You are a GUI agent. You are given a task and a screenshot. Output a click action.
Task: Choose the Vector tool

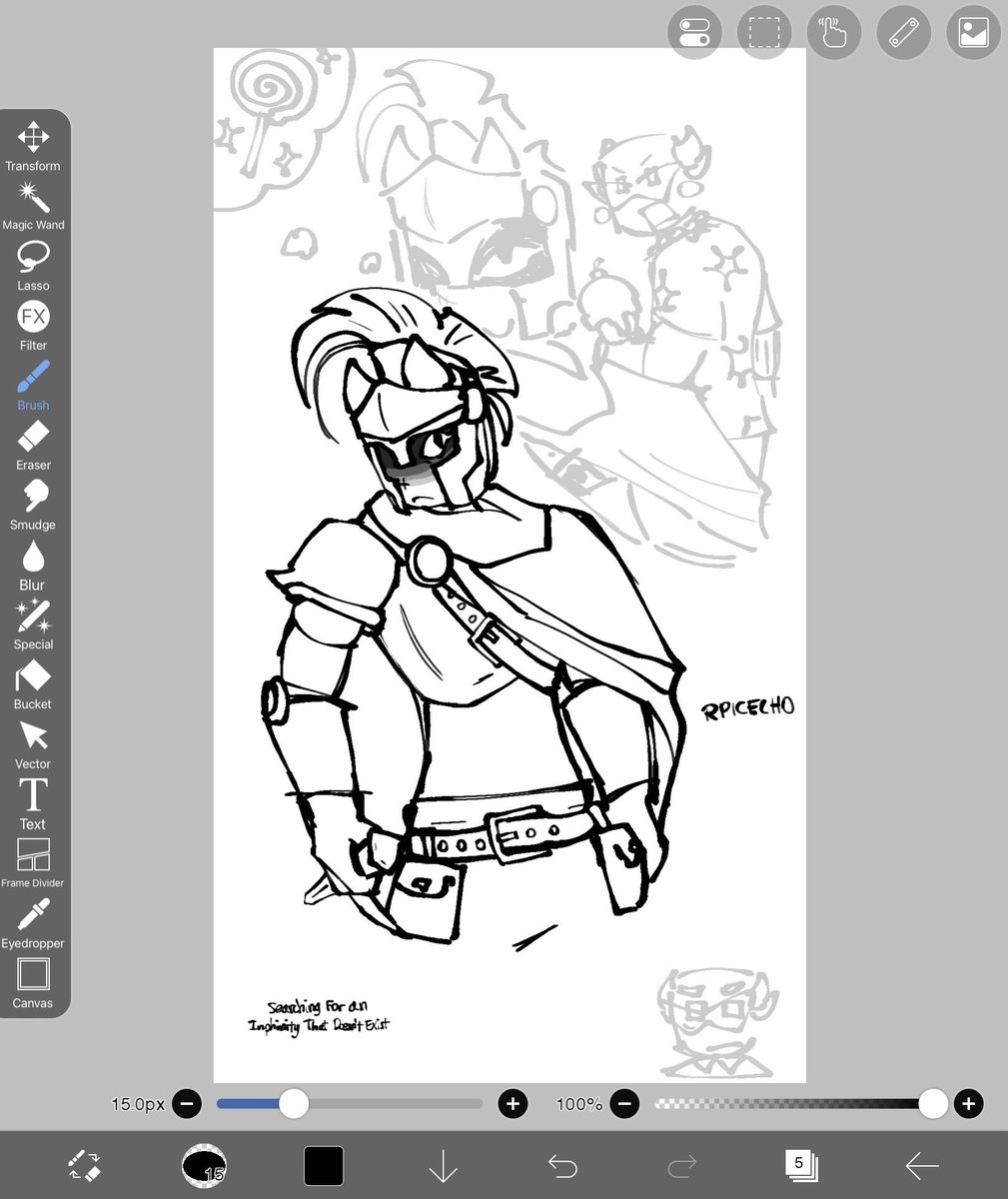(33, 745)
